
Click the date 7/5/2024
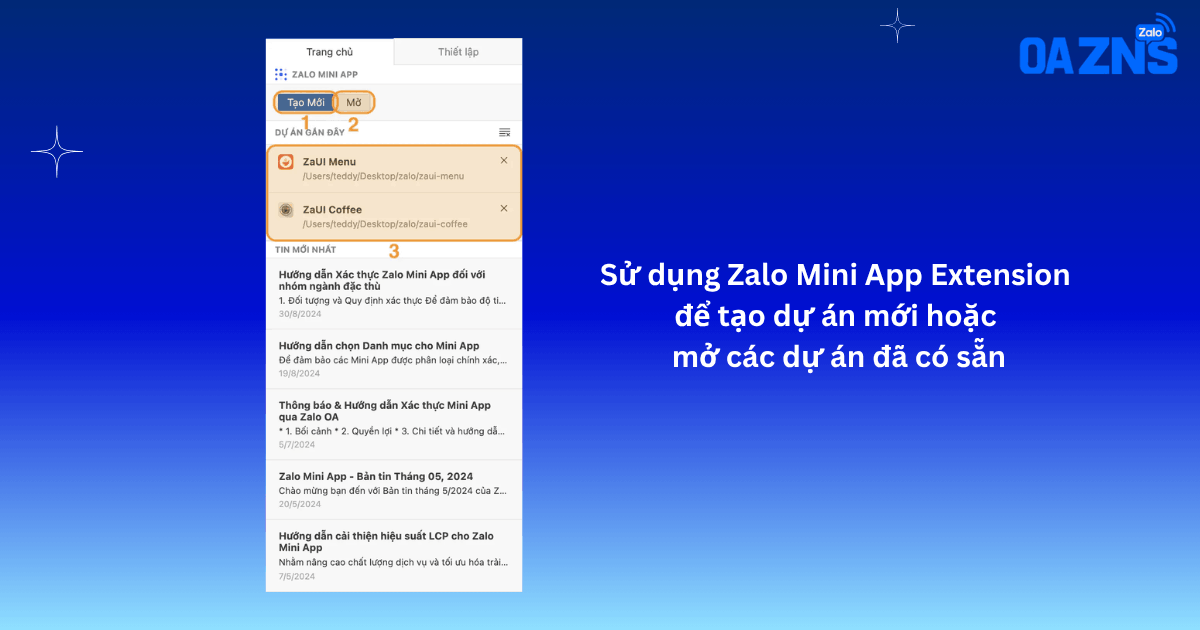(297, 576)
